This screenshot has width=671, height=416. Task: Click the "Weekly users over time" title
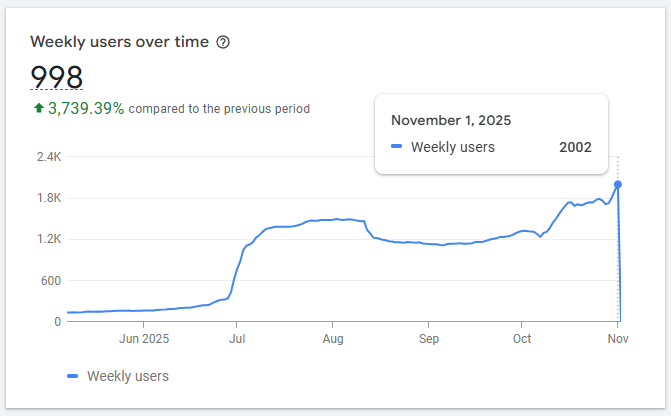(119, 42)
